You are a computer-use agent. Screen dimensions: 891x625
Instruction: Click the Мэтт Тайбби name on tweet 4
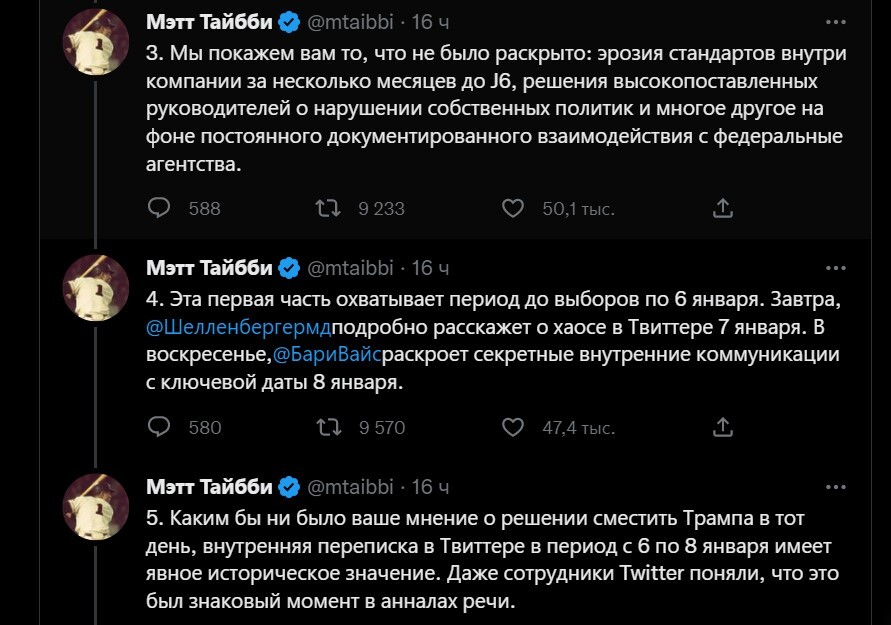[x=209, y=267]
